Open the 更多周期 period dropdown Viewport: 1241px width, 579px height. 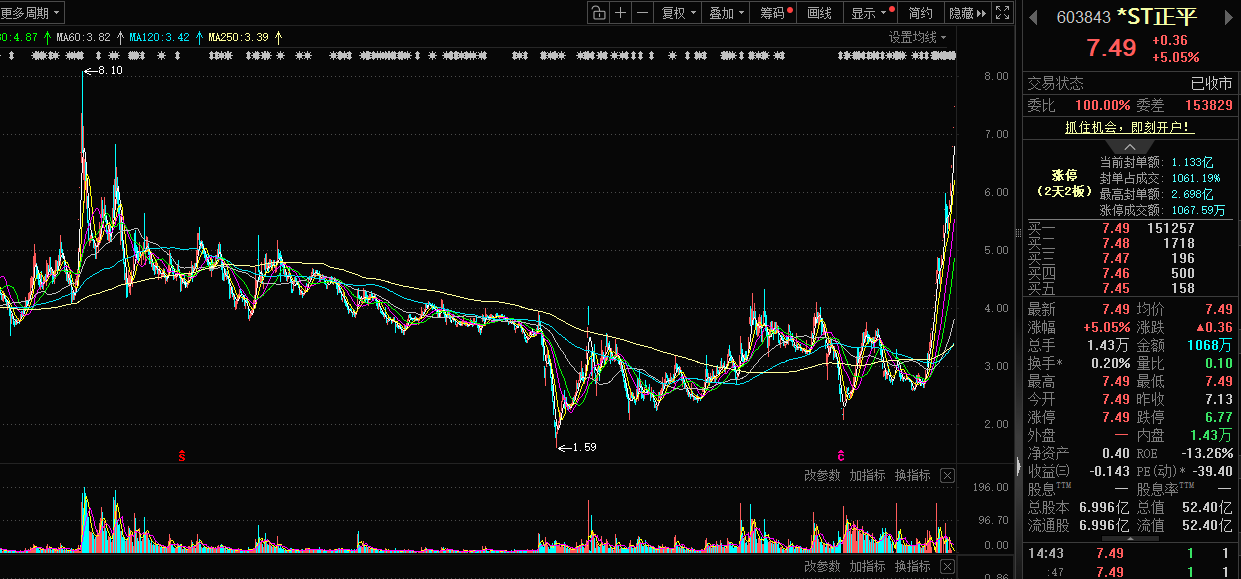pos(32,13)
